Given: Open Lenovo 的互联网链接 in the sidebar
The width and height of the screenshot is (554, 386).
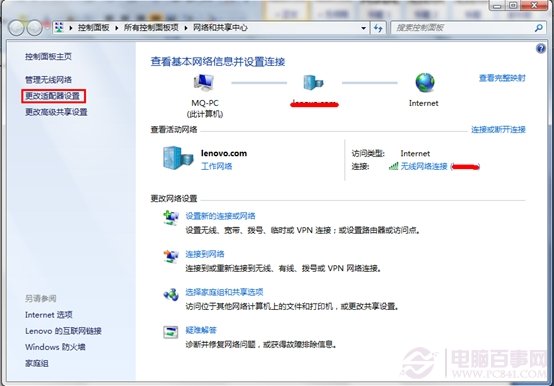Looking at the screenshot, I should tap(63, 331).
